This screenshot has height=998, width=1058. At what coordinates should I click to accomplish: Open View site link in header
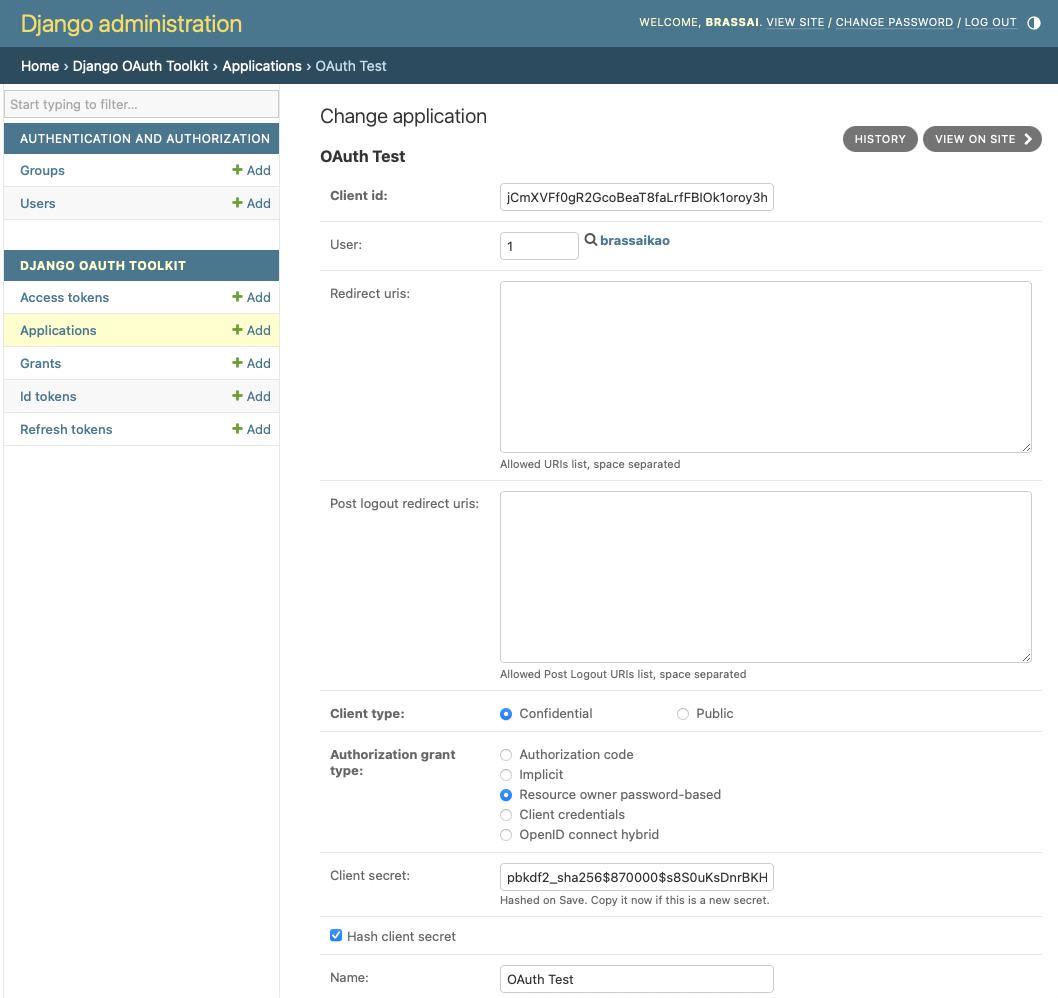[795, 22]
